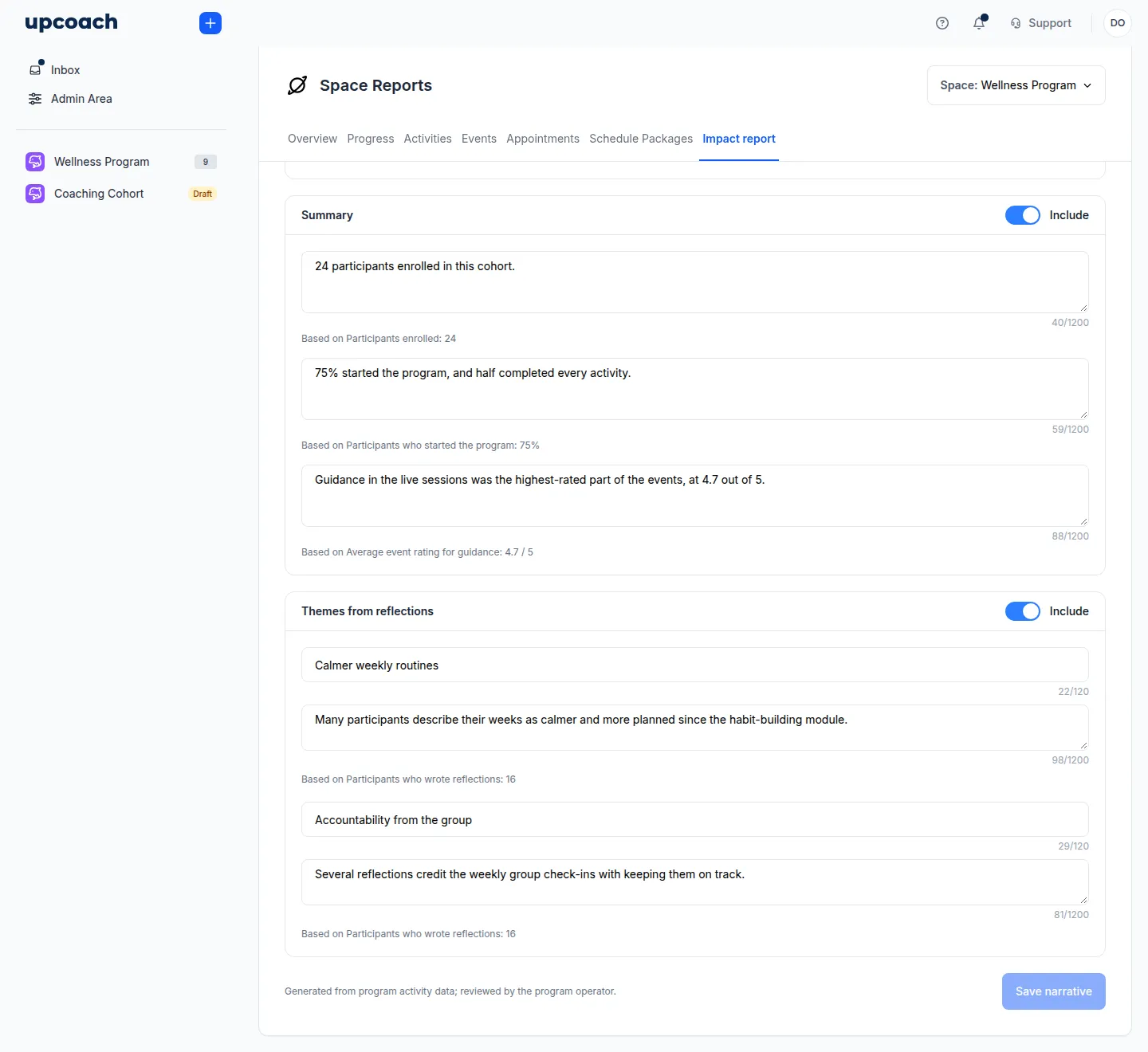Toggle Include switch for Summary section

point(1023,215)
